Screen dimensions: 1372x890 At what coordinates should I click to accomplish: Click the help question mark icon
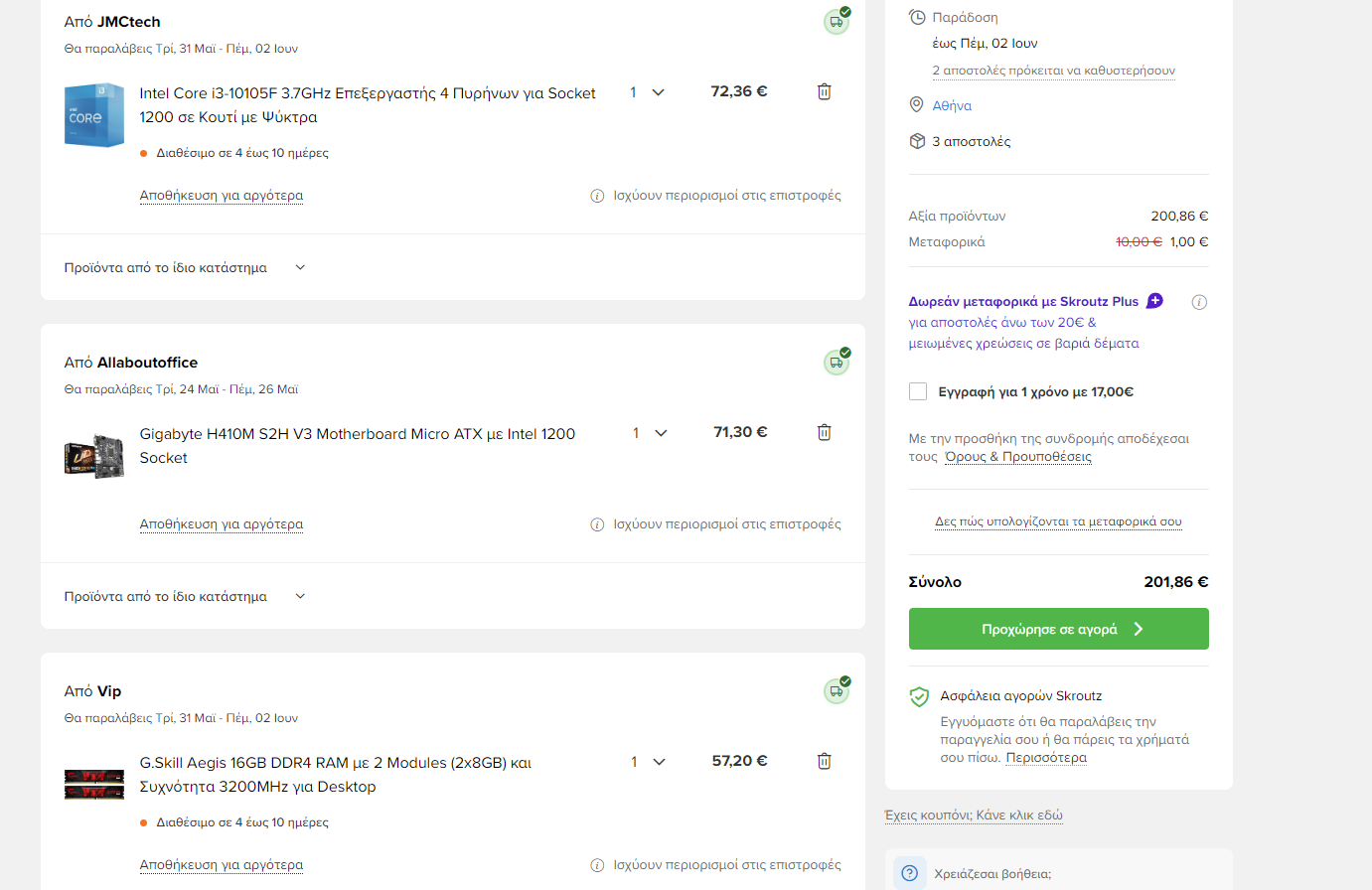point(910,873)
